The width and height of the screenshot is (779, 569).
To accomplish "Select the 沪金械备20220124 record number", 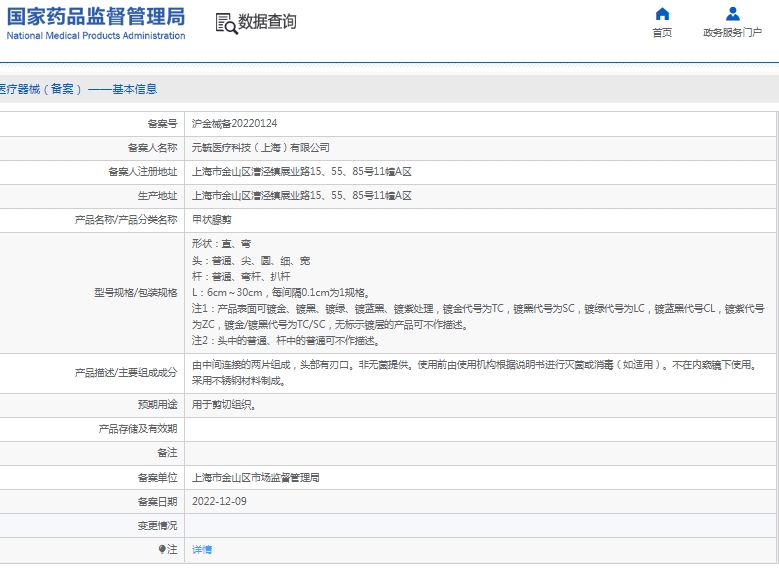I will pos(234,123).
